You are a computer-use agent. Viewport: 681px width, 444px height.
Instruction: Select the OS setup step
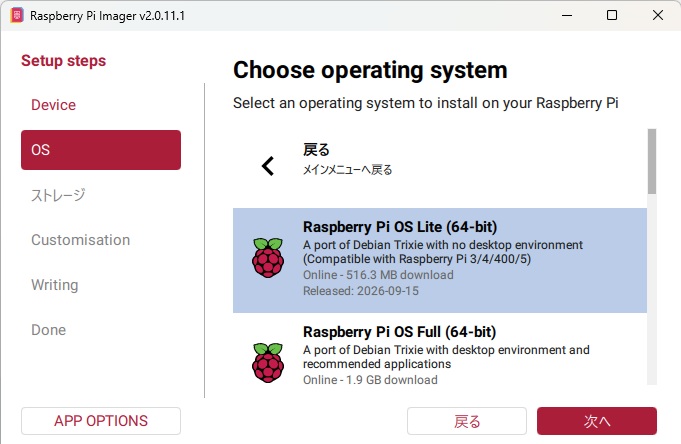(101, 150)
